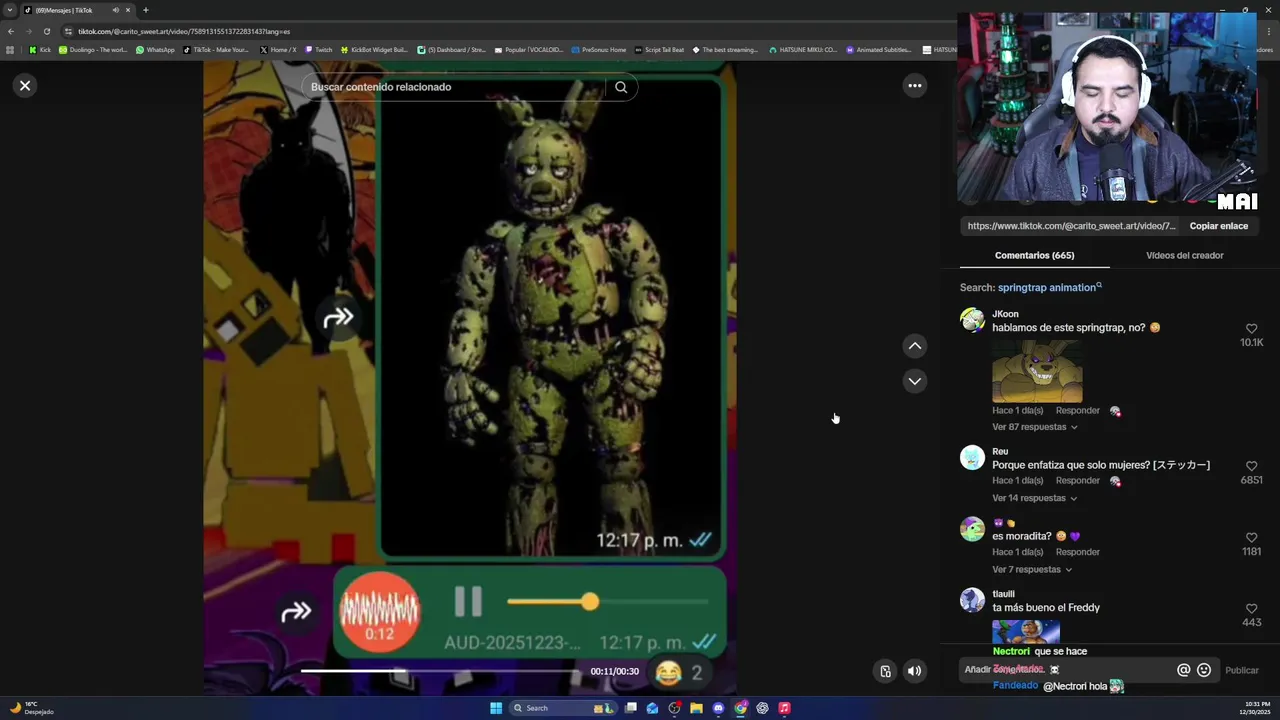
Task: Toggle video sound with speaker icon
Action: click(914, 671)
